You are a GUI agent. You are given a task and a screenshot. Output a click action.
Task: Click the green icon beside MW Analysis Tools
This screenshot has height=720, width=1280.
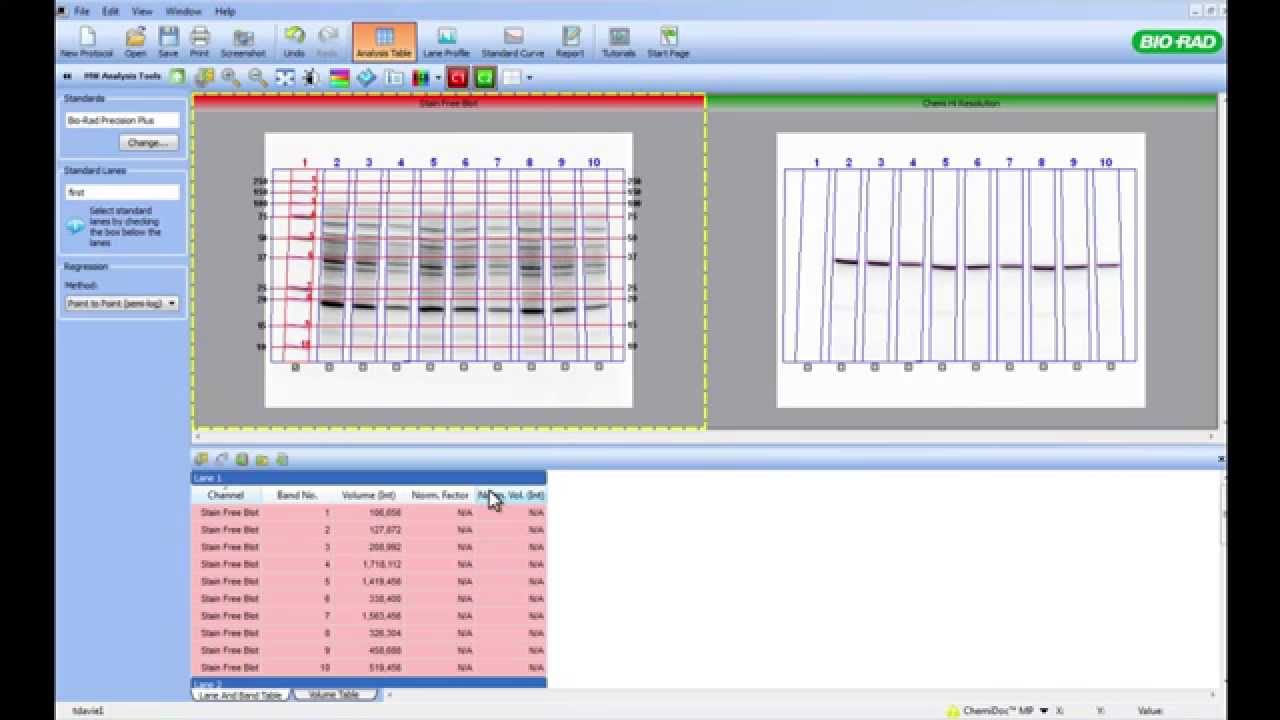pos(177,76)
